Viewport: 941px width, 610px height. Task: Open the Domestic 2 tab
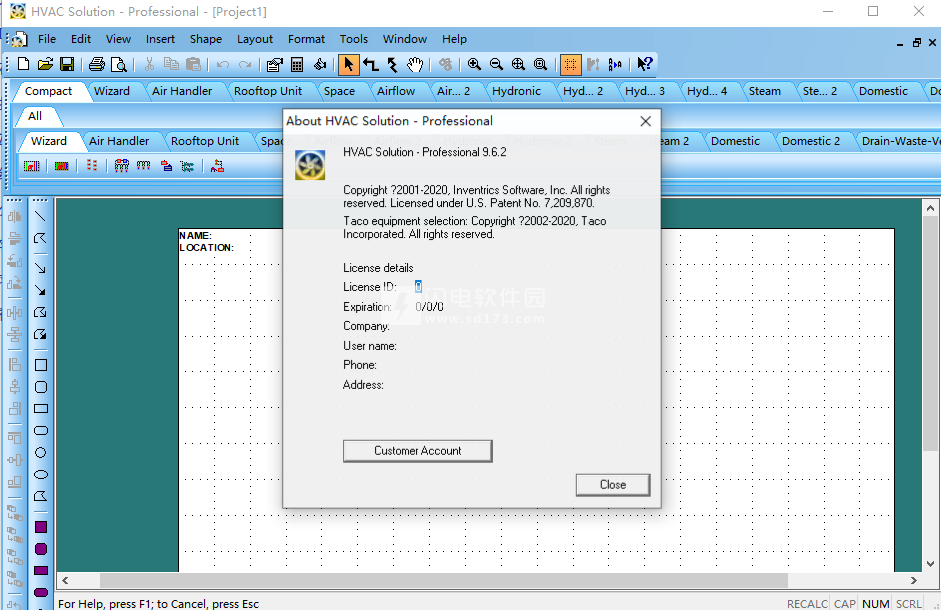(x=811, y=141)
